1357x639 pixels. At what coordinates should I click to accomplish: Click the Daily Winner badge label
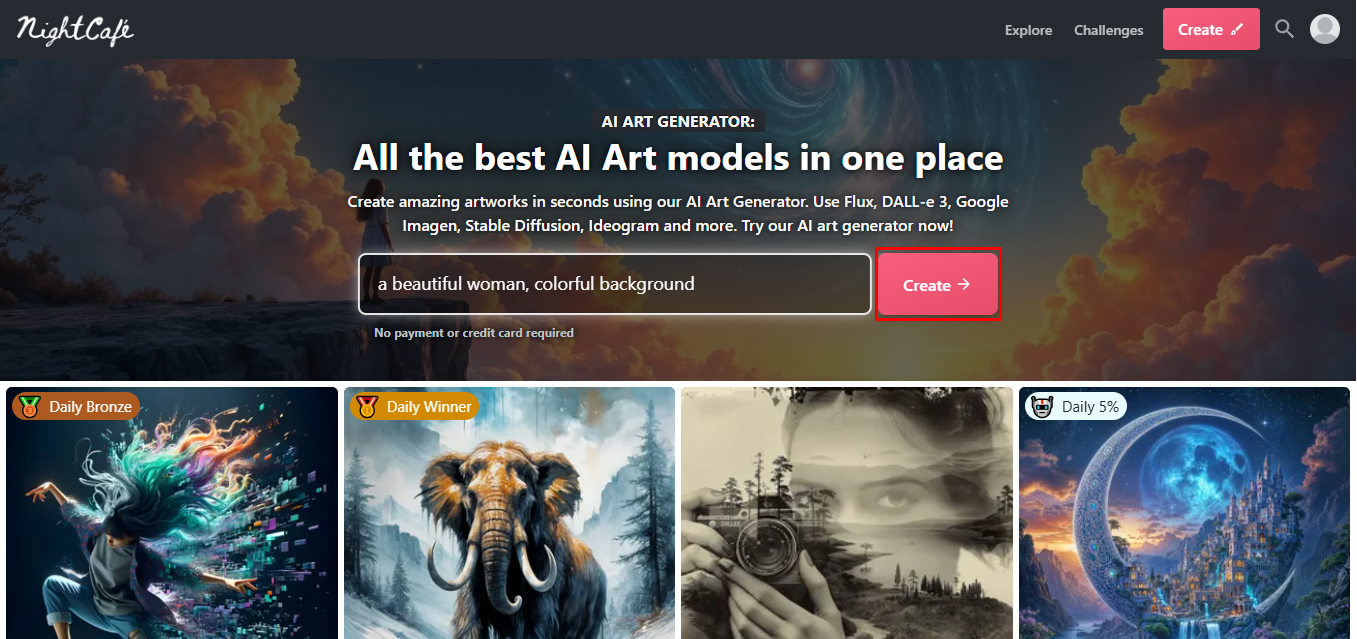pos(429,407)
